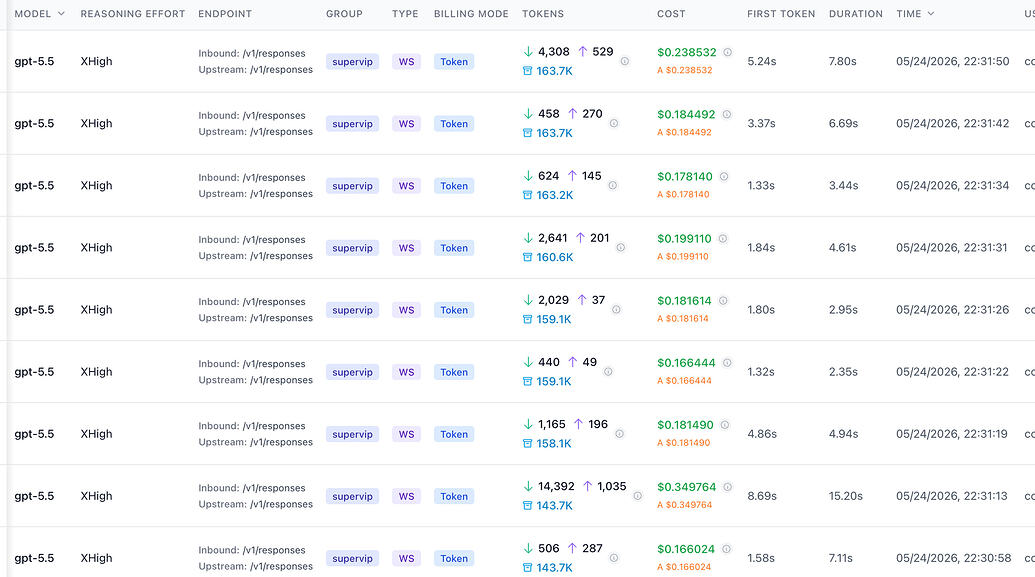Click token info icon in 14,392 tokens row

638,496
